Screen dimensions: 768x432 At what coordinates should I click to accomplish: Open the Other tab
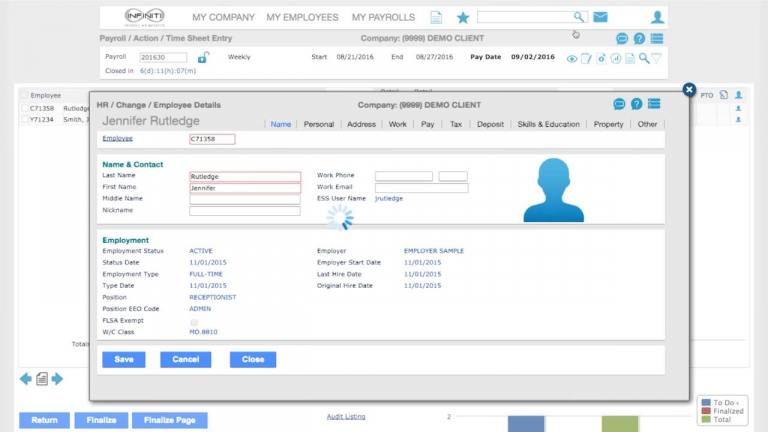coord(647,124)
